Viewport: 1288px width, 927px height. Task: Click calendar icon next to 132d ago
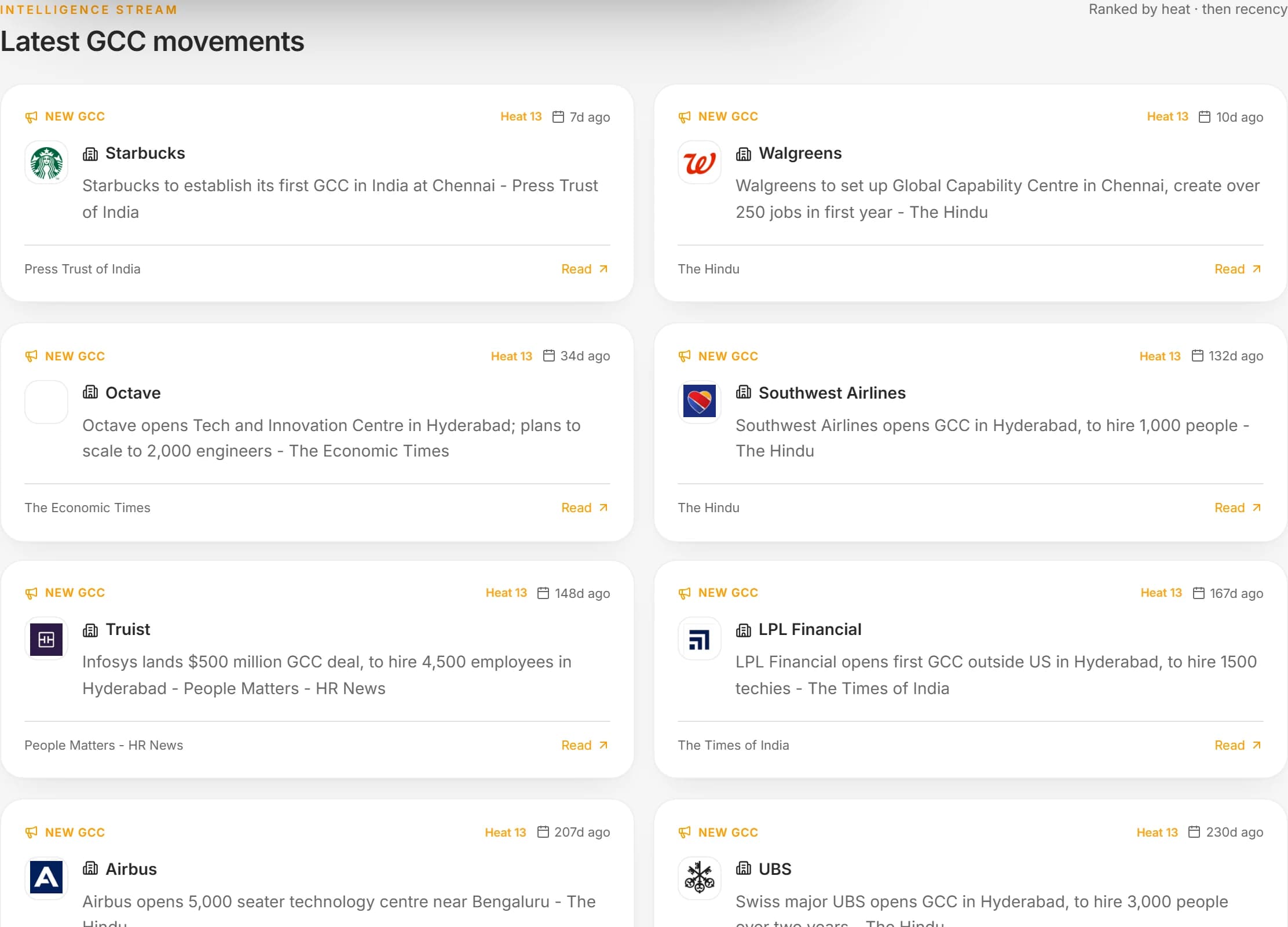[1198, 356]
